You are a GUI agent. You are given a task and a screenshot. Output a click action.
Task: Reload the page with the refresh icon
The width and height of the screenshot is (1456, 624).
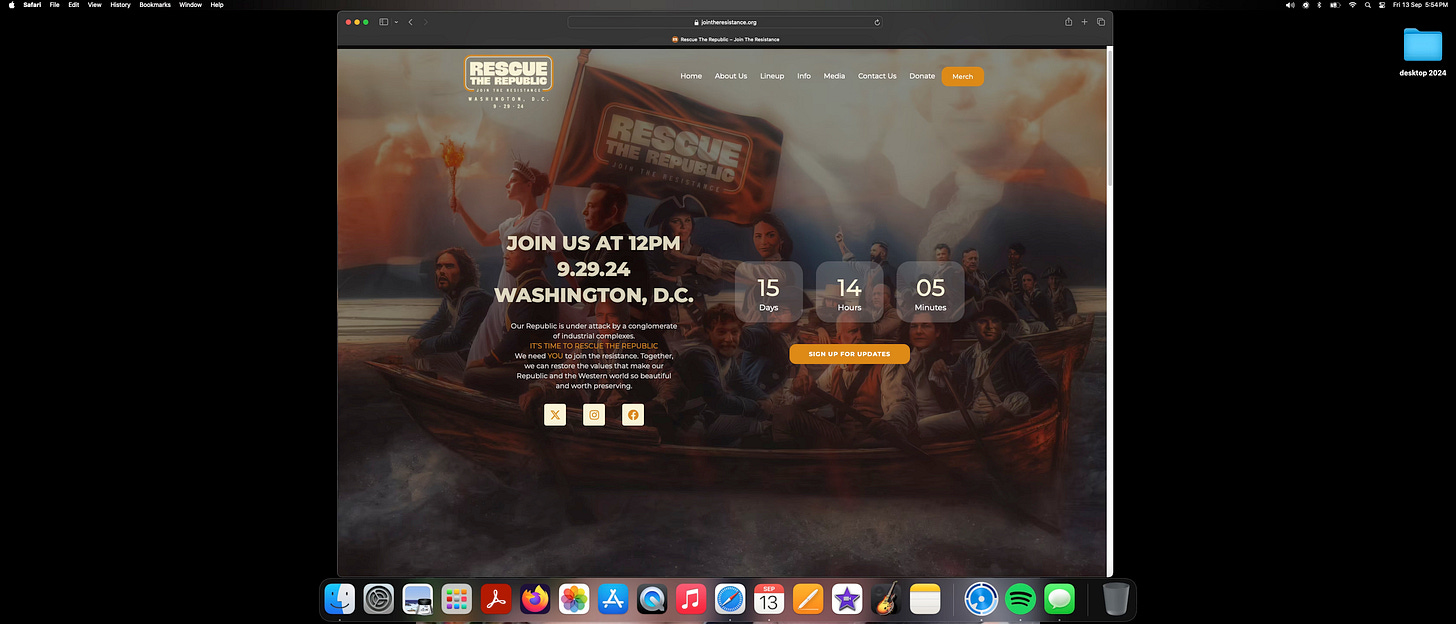point(877,22)
